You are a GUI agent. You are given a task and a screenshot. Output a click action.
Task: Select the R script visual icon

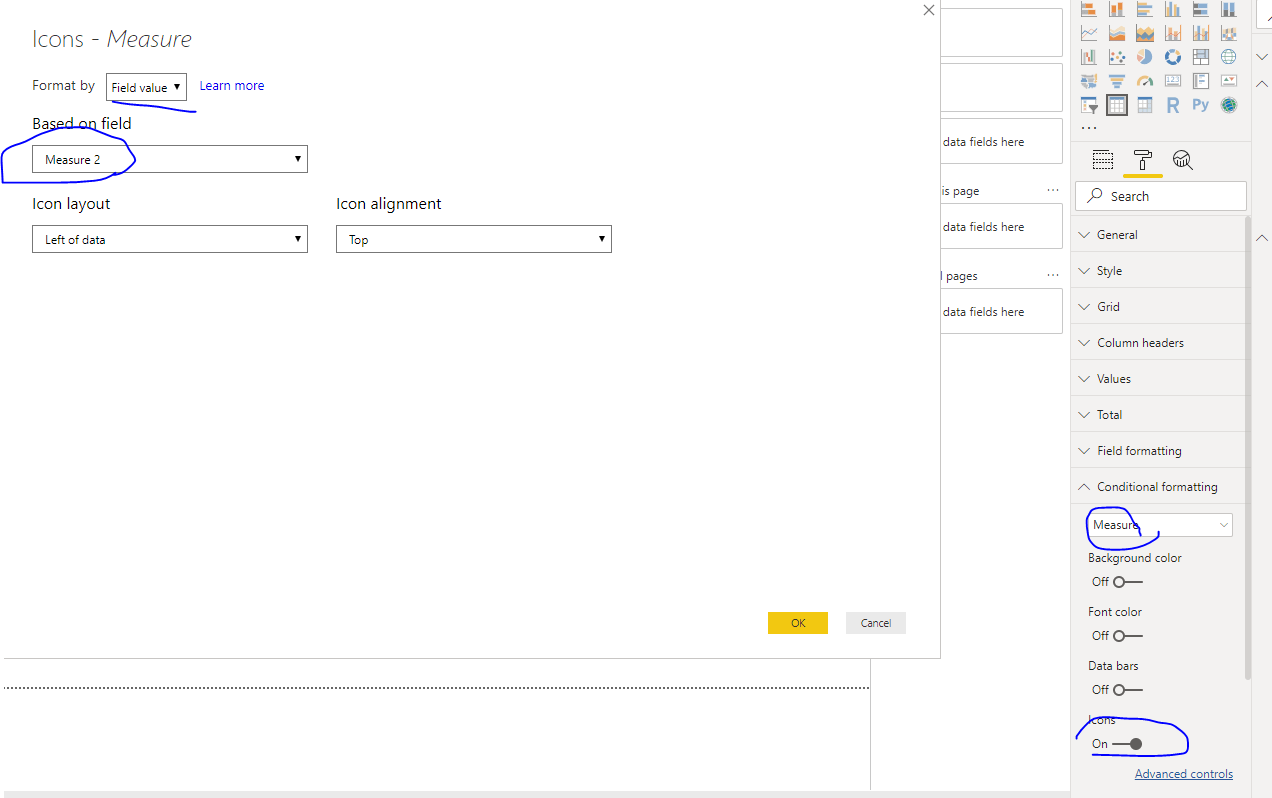point(1173,105)
